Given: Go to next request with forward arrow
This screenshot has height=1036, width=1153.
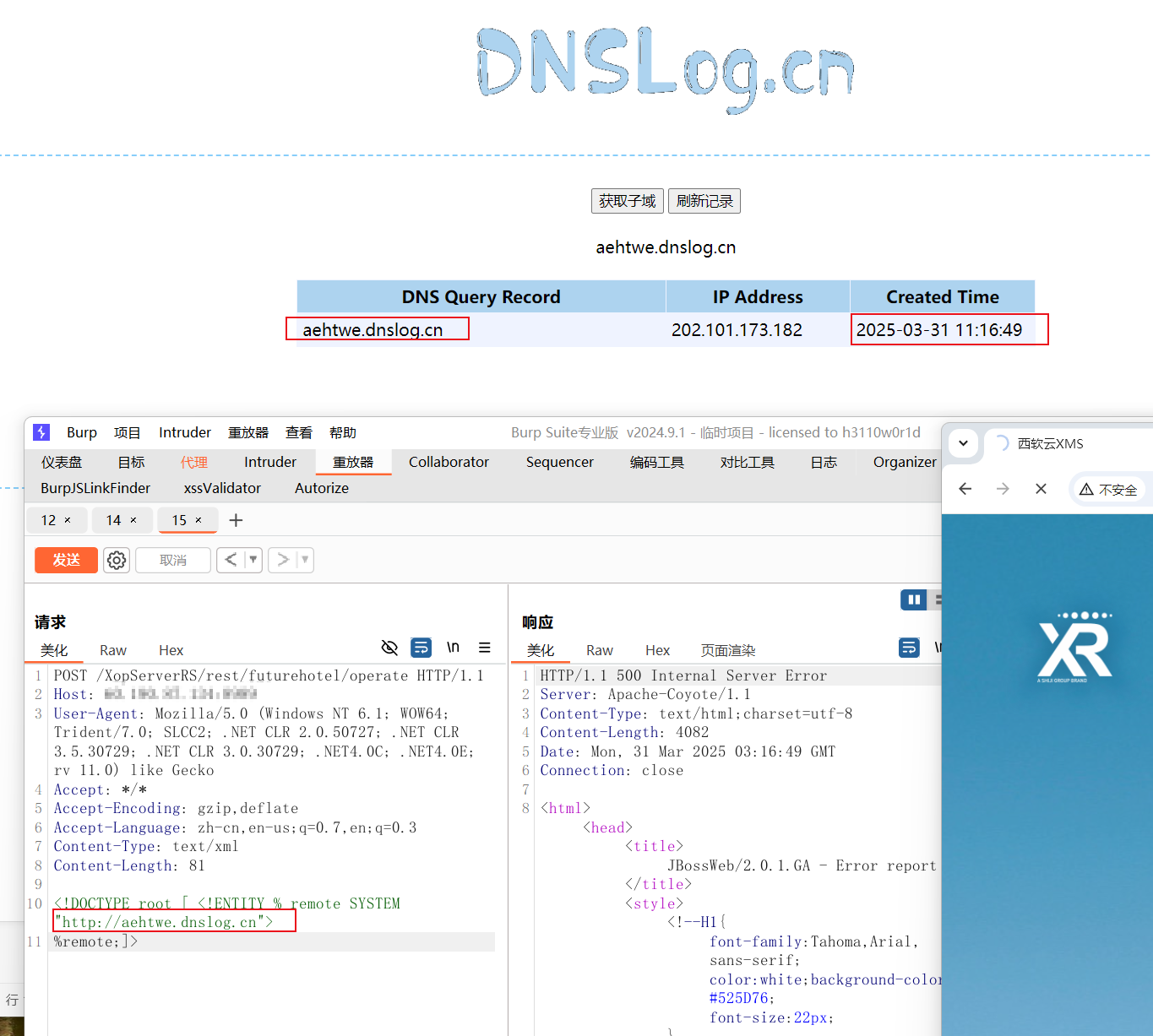Looking at the screenshot, I should click(x=283, y=560).
